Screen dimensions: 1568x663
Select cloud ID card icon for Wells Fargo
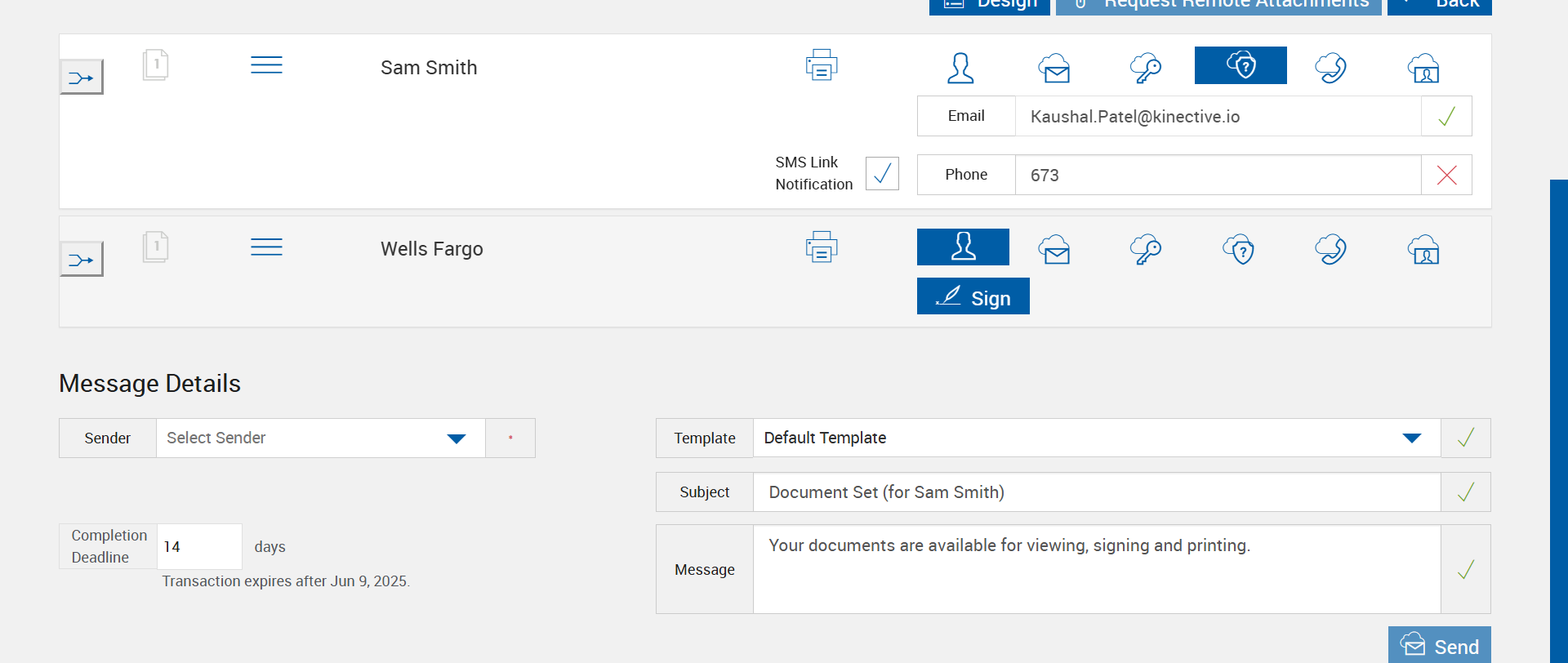pos(1423,249)
